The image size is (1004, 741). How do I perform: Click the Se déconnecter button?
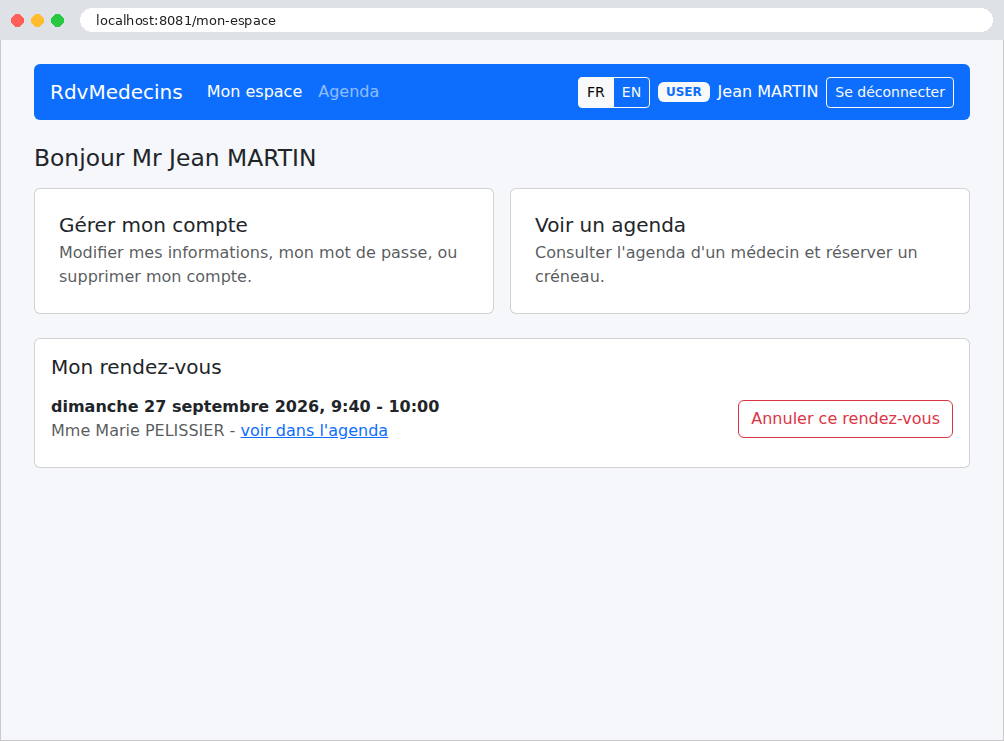click(x=889, y=92)
